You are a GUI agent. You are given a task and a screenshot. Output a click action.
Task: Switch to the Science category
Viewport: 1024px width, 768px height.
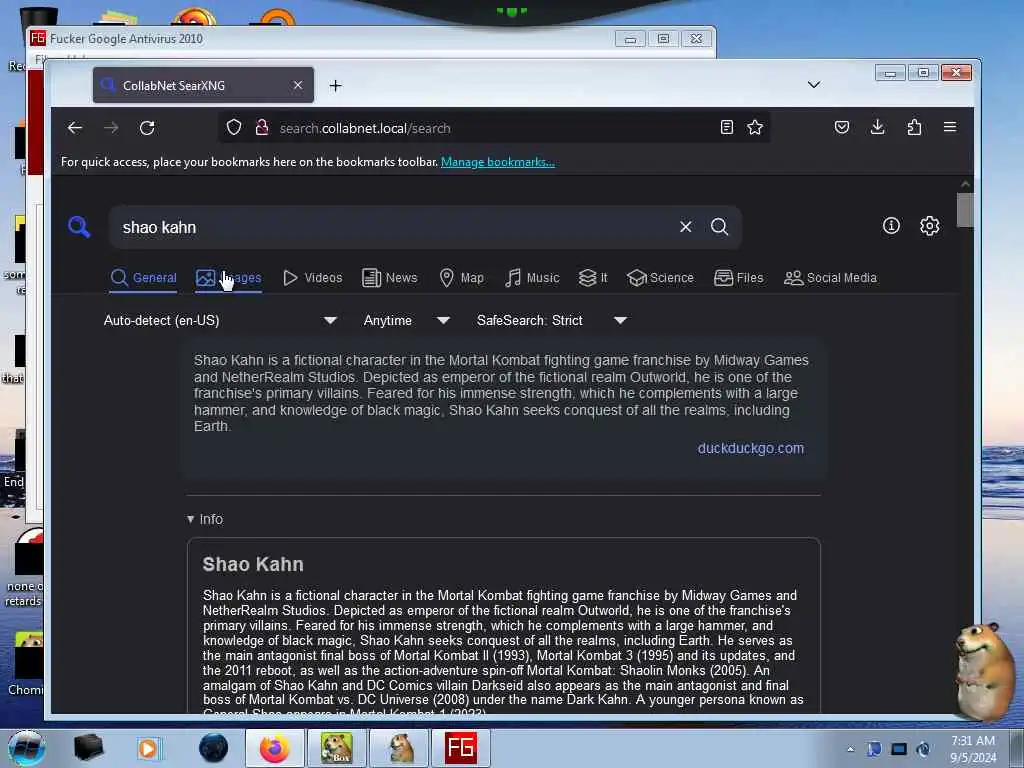660,278
